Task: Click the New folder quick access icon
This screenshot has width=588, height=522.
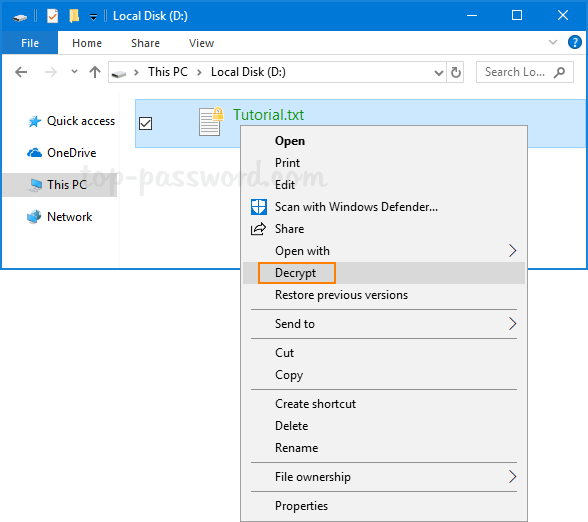Action: [x=74, y=16]
